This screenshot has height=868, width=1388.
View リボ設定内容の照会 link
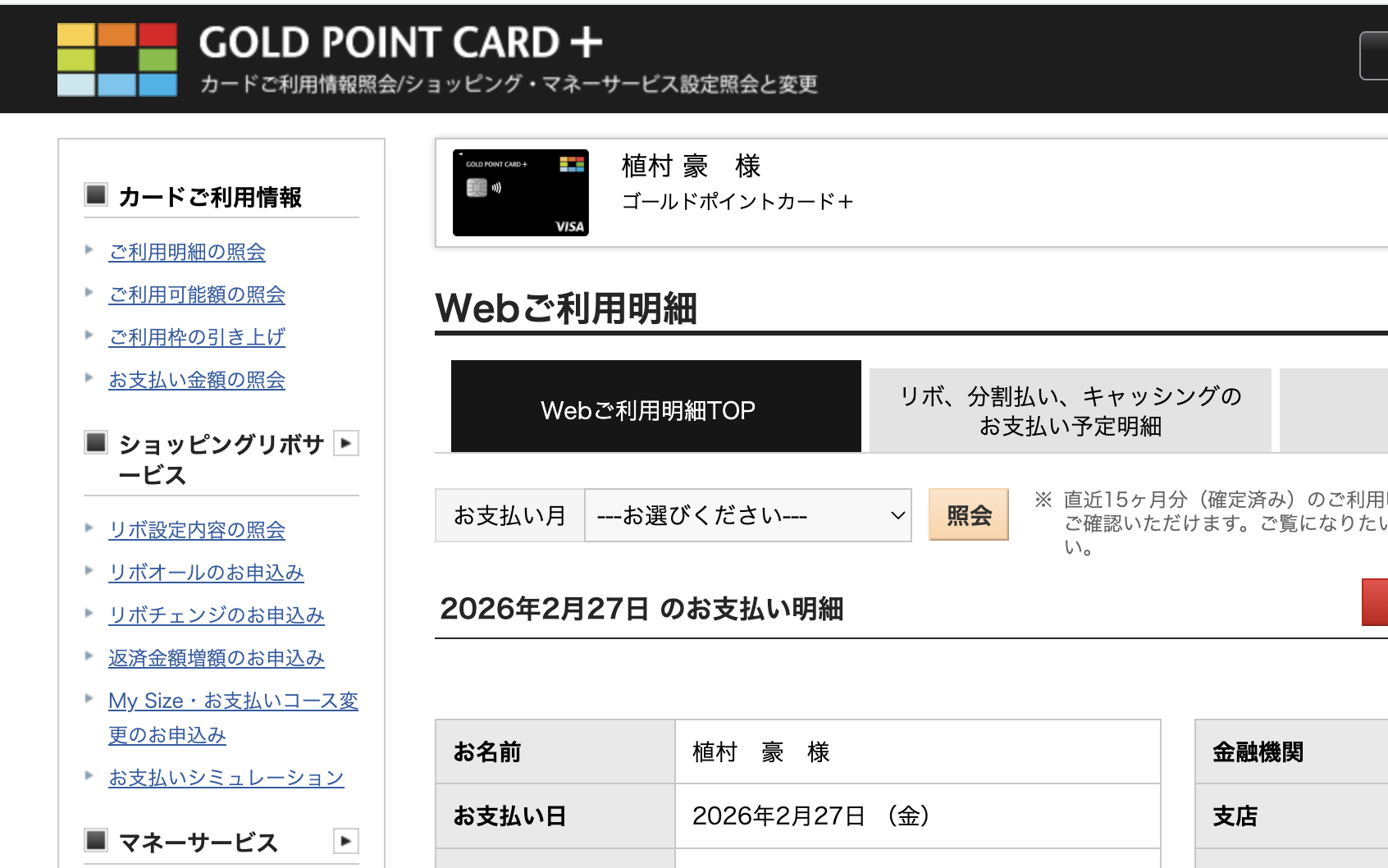197,530
